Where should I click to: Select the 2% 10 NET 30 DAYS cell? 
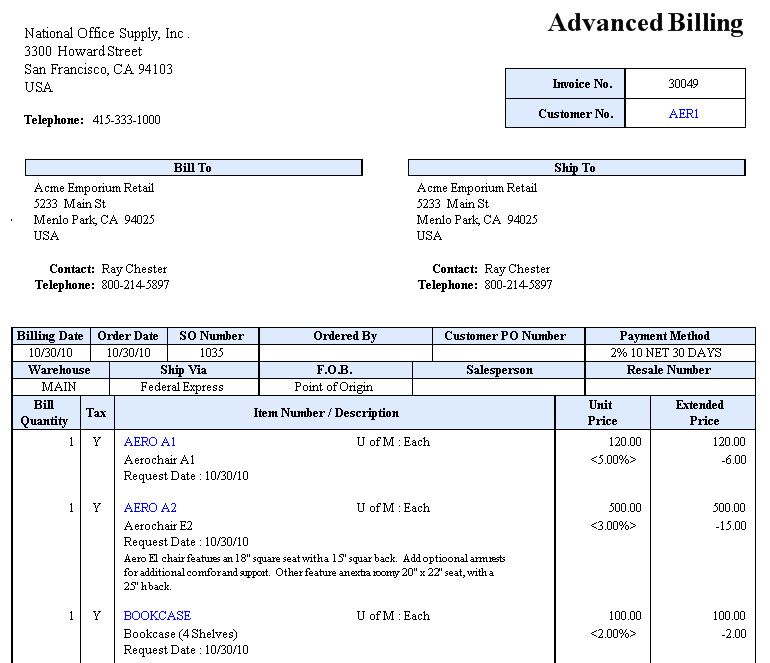[669, 353]
